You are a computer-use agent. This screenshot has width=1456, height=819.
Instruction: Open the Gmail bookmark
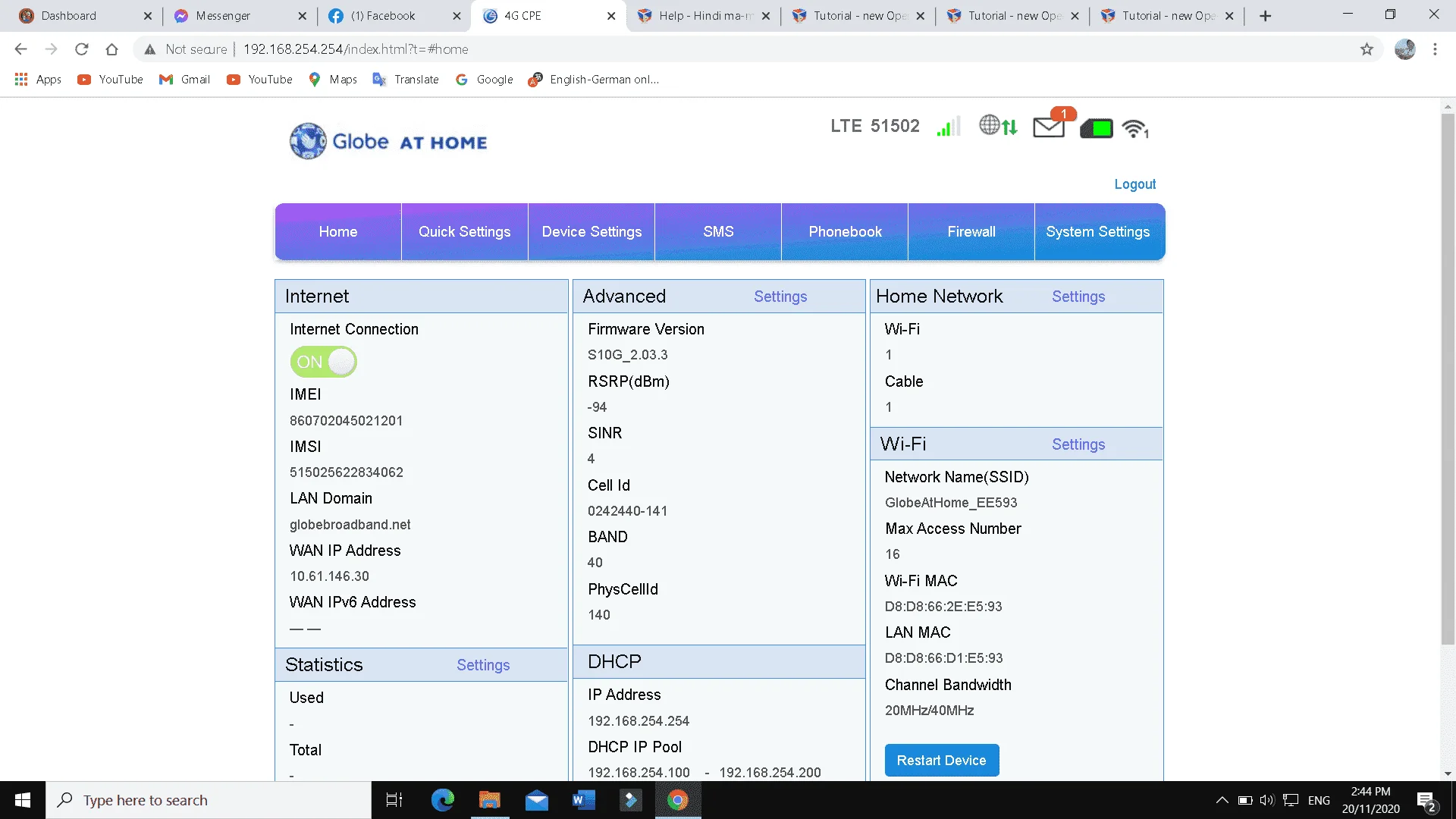coord(184,80)
